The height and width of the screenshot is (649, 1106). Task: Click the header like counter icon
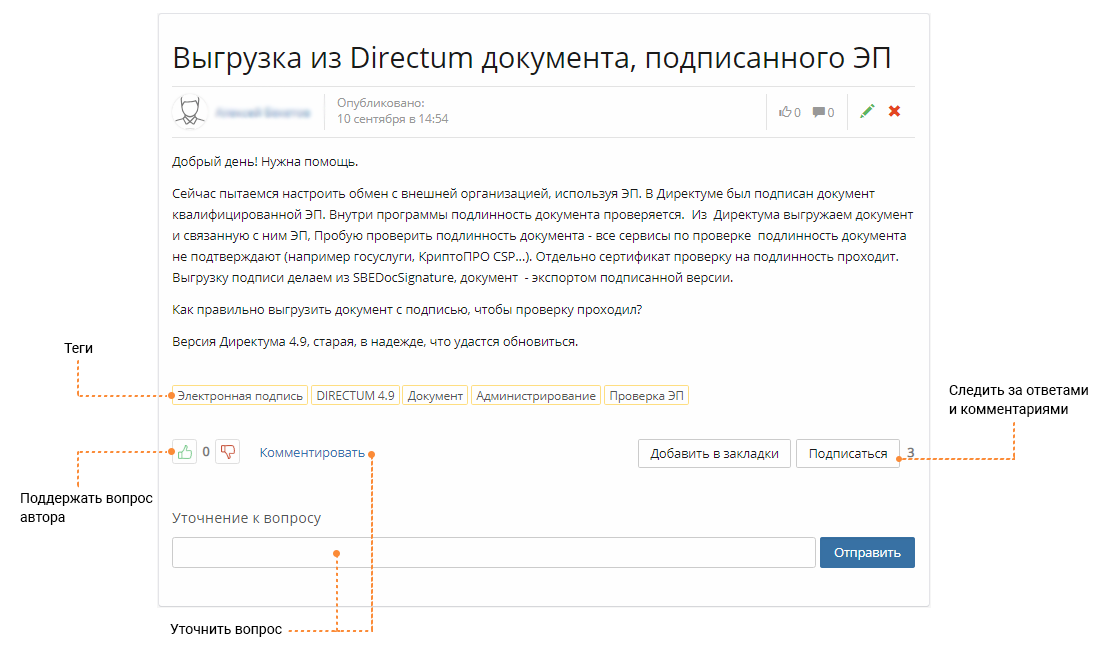point(785,112)
